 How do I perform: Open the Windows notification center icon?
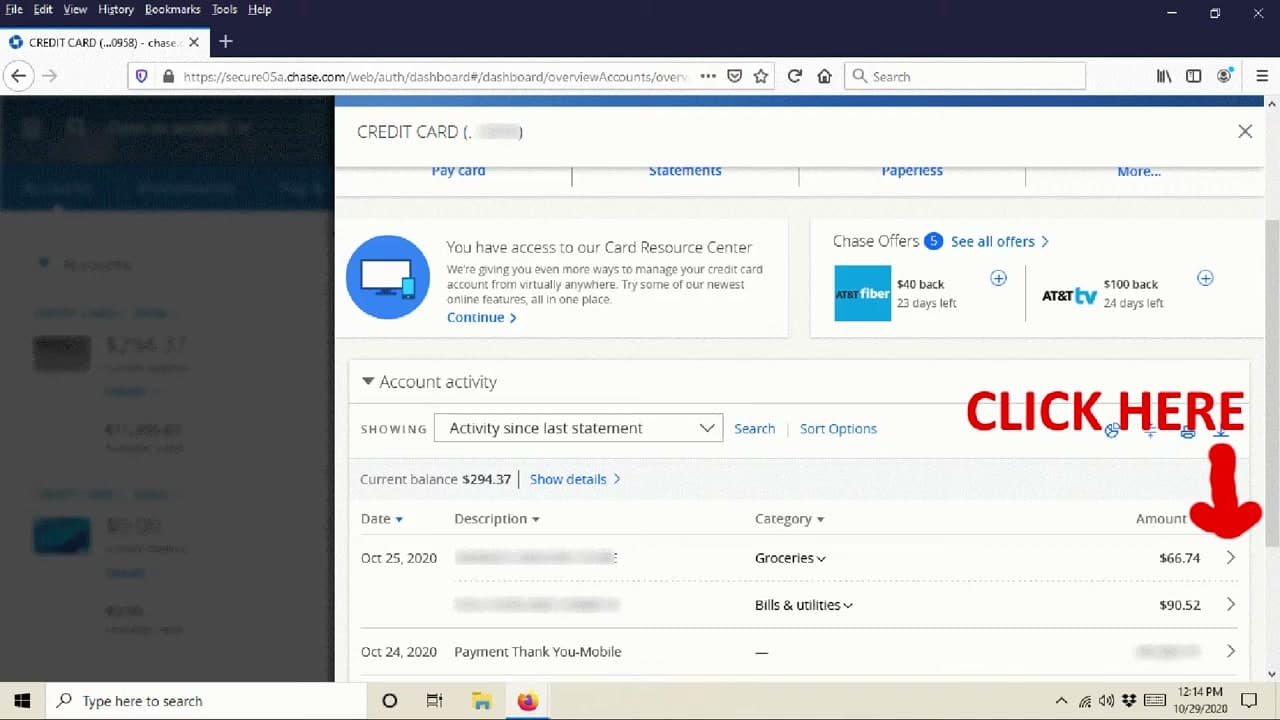pos(1249,701)
